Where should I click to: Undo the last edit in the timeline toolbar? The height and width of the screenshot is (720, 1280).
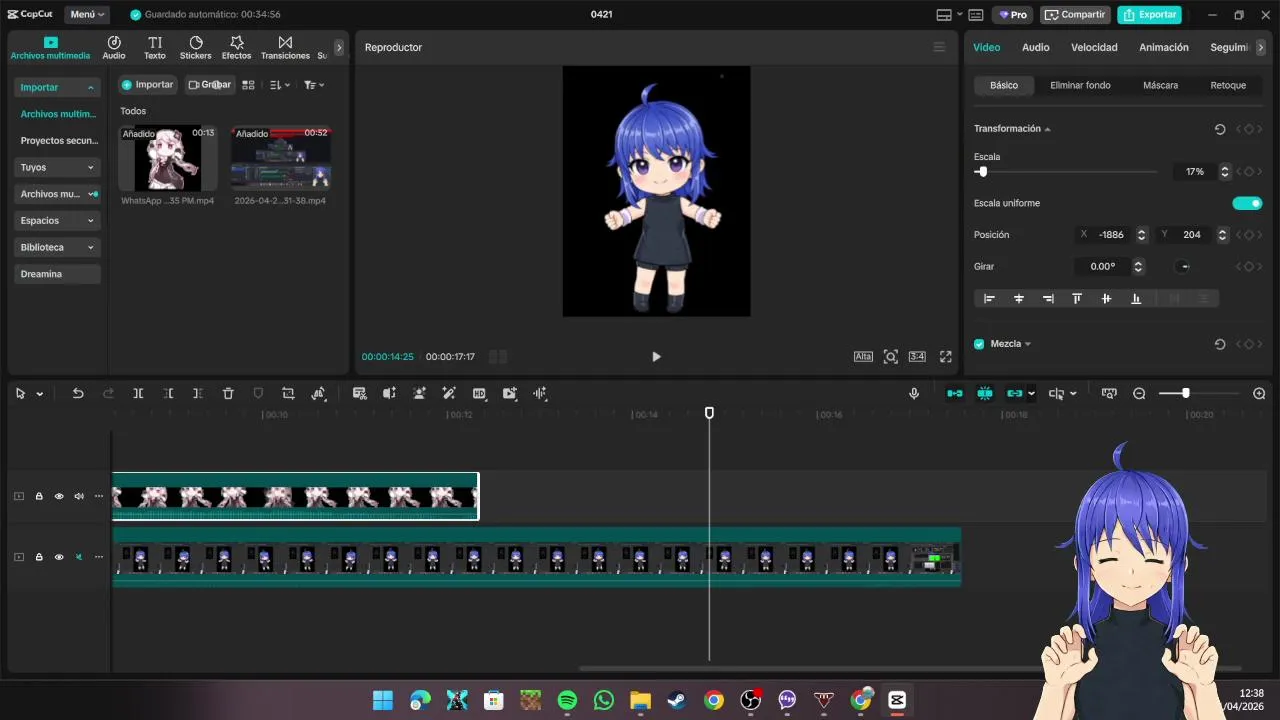pos(78,394)
